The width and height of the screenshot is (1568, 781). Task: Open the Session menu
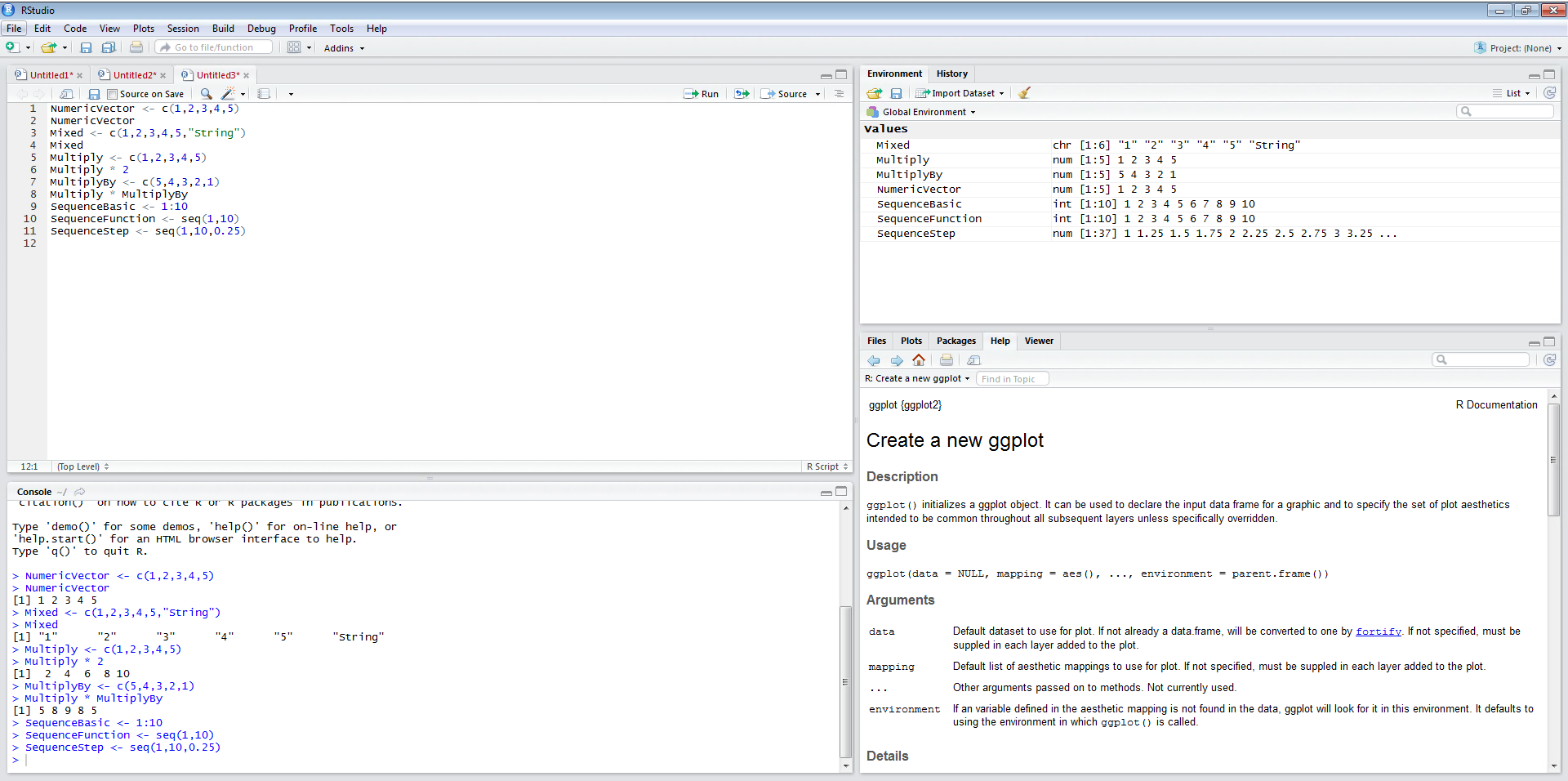(x=183, y=28)
